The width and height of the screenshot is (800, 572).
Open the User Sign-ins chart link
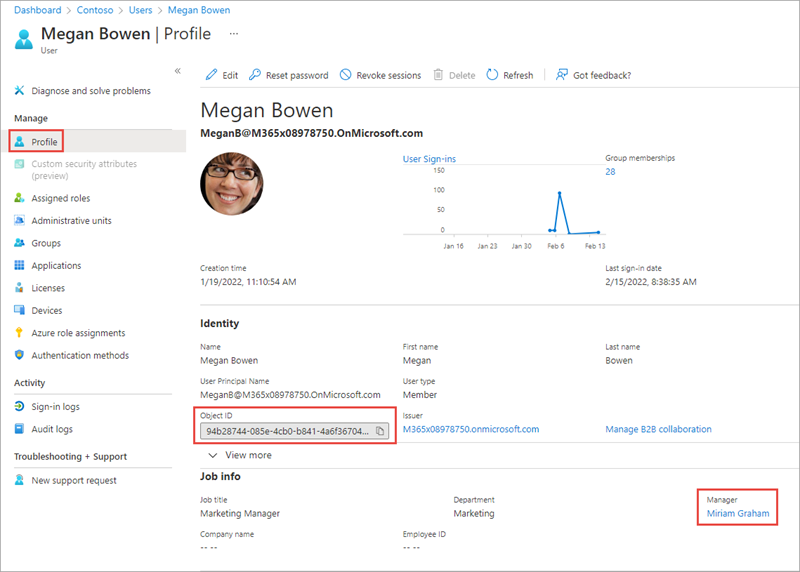pyautogui.click(x=429, y=159)
